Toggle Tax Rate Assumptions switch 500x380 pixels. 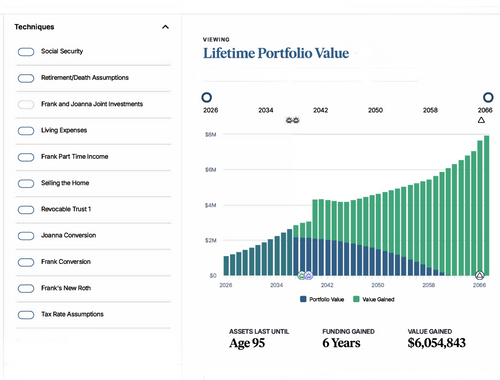click(26, 315)
